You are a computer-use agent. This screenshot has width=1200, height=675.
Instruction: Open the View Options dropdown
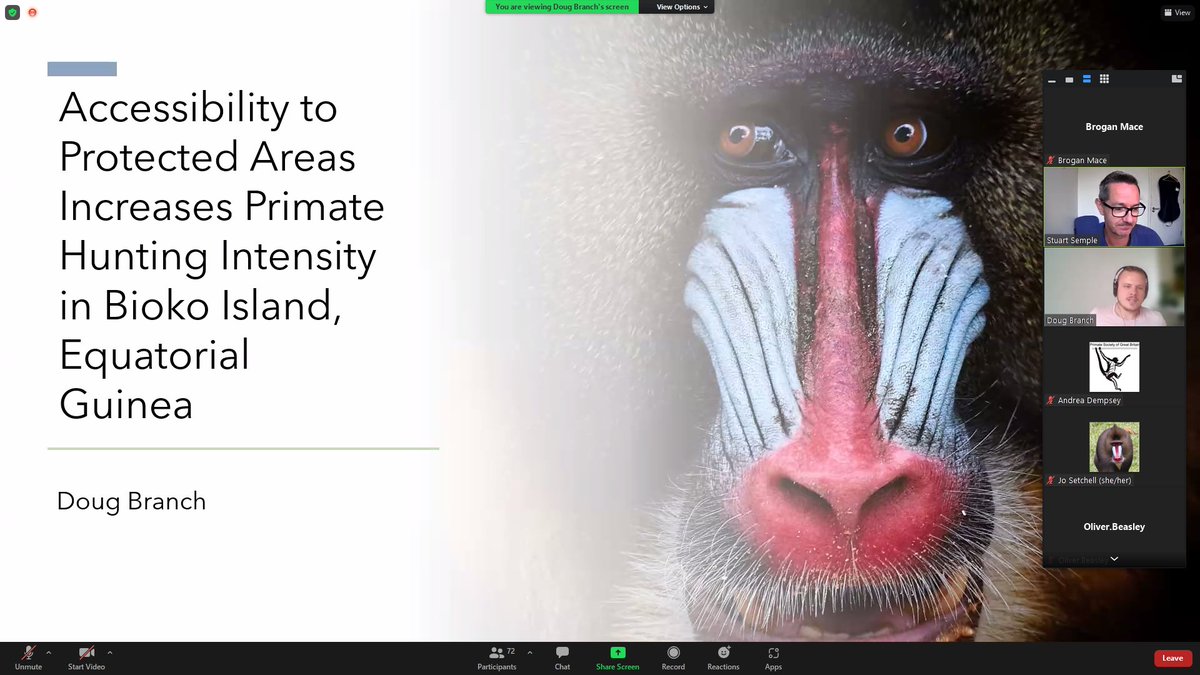coord(682,7)
